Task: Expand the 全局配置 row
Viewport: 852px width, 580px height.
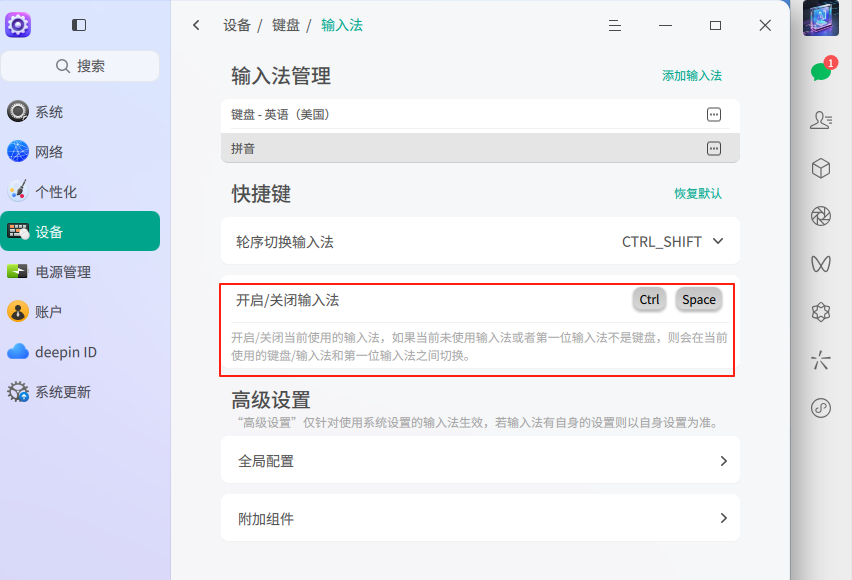Action: point(480,460)
